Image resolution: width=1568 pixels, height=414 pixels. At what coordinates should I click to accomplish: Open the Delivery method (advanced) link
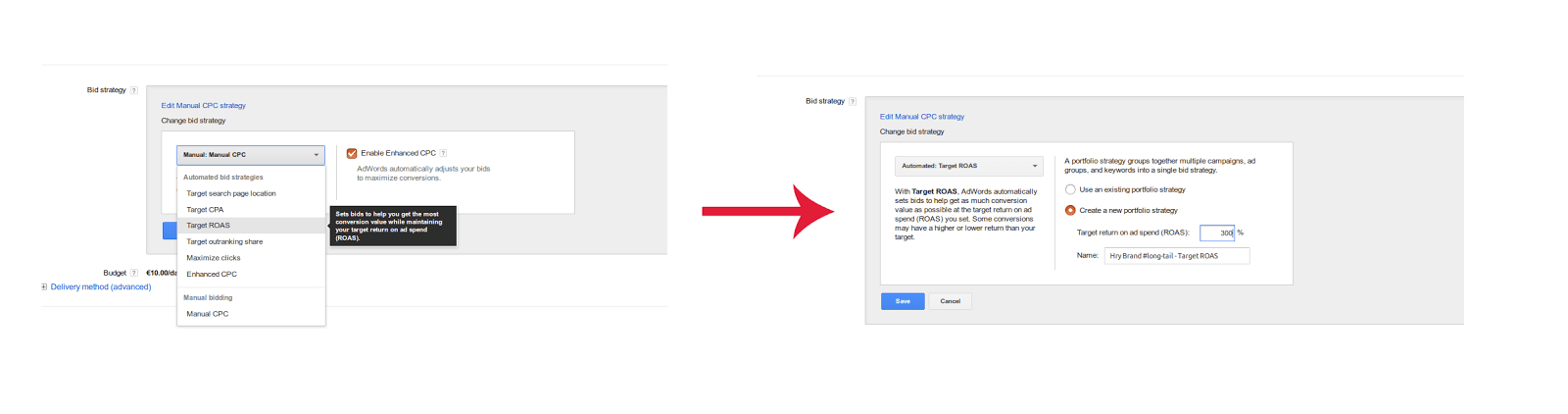click(x=101, y=287)
